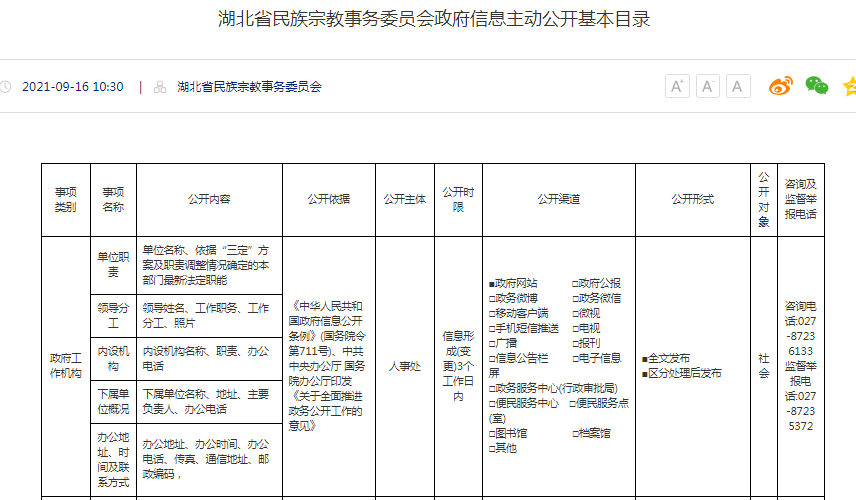Viewport: 856px width, 500px height.
Task: Click the publish date 2021-09-16 10:30
Action: click(x=72, y=87)
